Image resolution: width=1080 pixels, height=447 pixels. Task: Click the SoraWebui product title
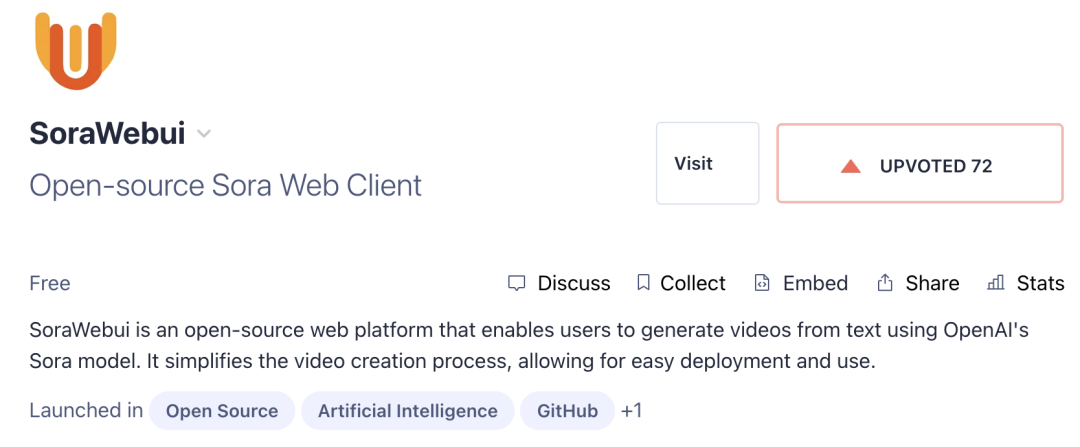tap(107, 134)
